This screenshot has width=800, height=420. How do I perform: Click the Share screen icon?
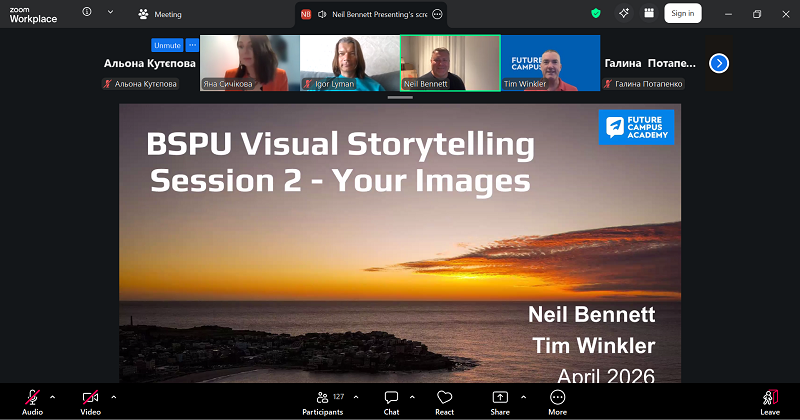click(x=500, y=397)
